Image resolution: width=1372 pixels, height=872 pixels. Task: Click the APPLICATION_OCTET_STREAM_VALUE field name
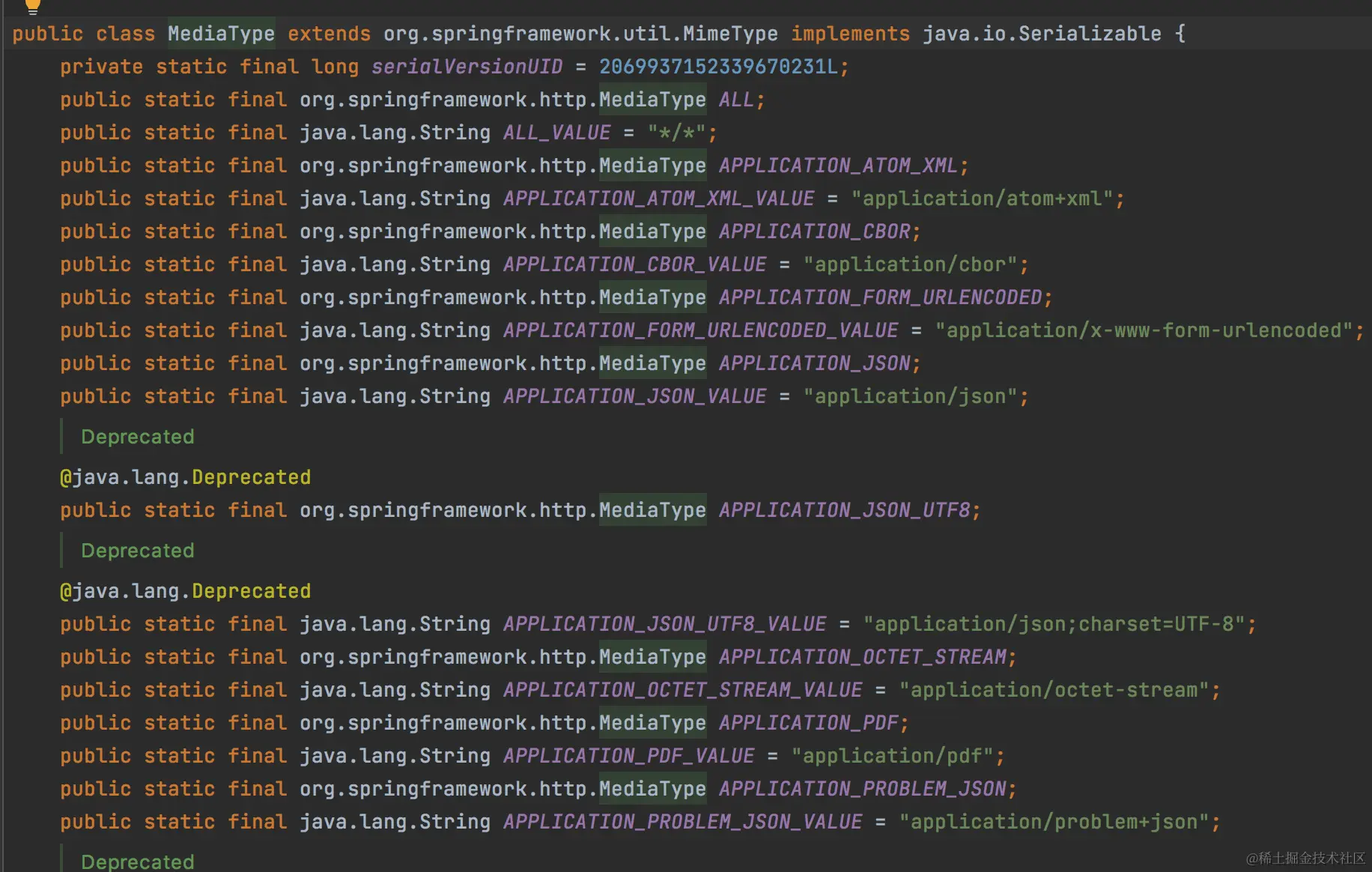[683, 690]
